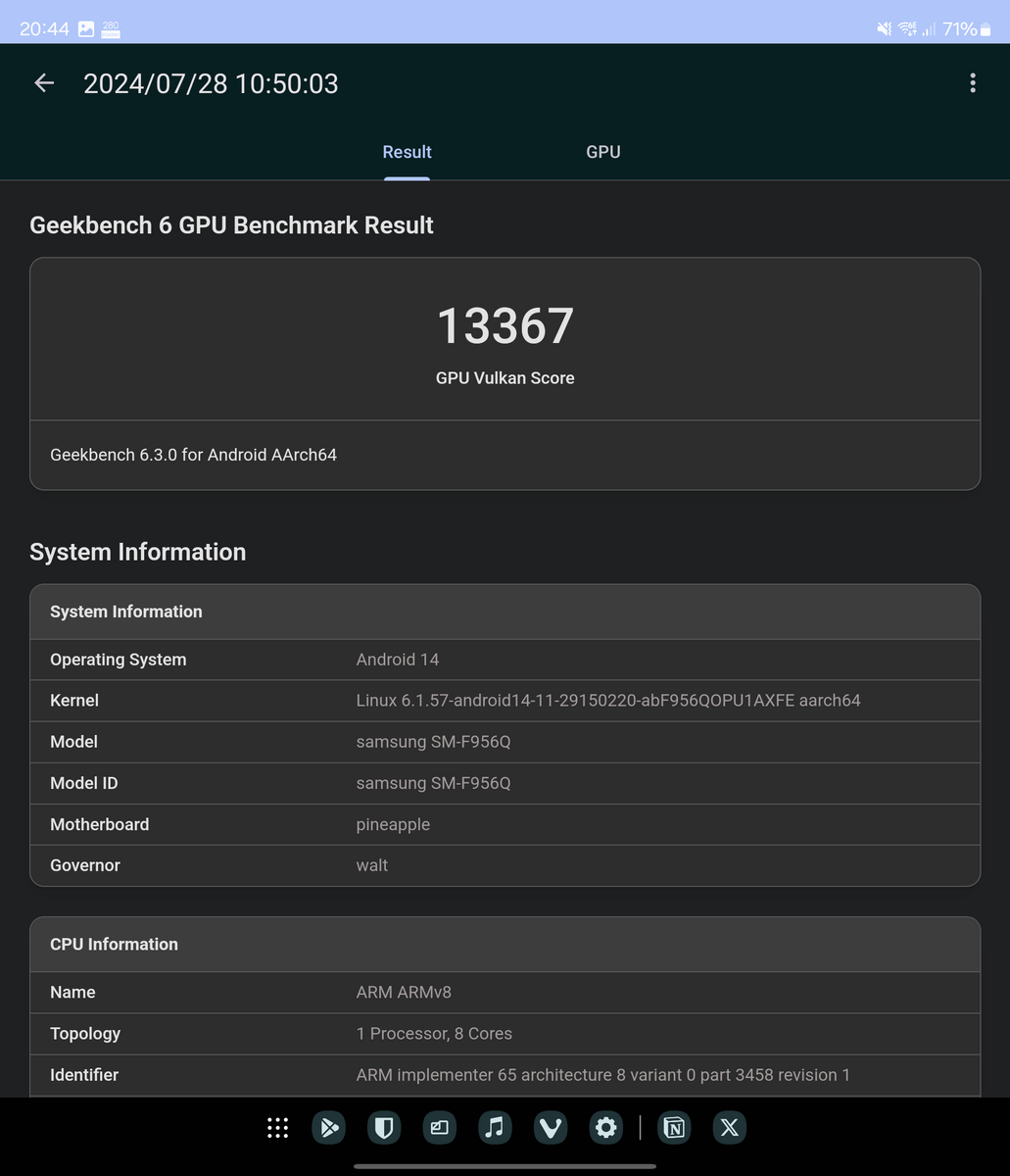Go back using the arrow icon

(x=44, y=83)
